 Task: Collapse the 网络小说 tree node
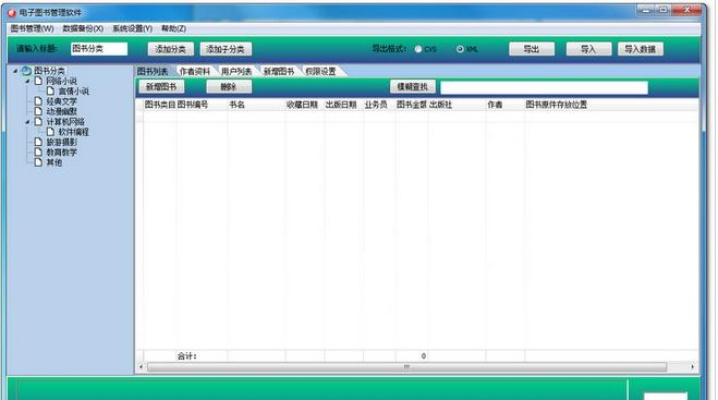tap(27, 81)
